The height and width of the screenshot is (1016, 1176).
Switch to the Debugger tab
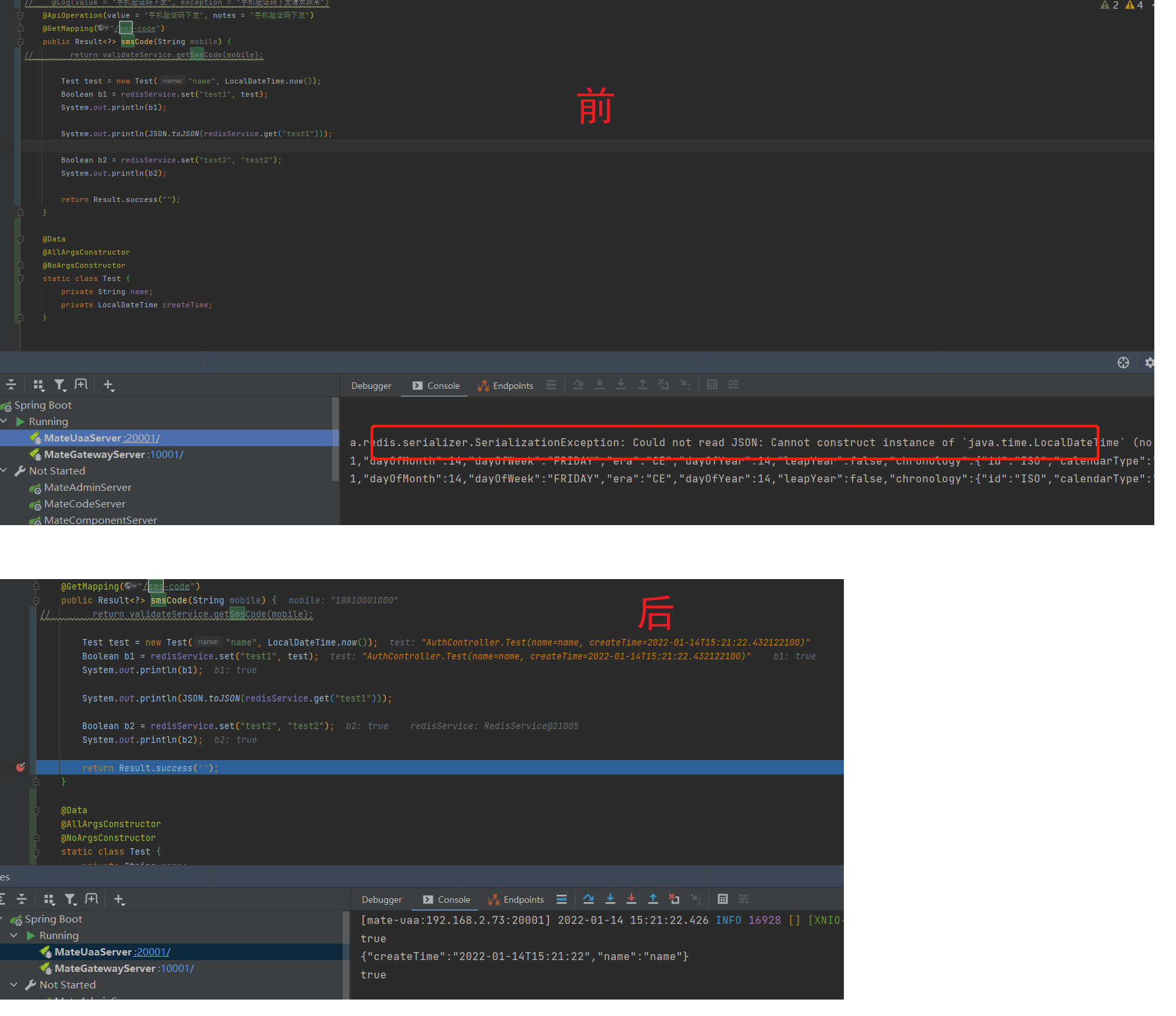point(371,386)
